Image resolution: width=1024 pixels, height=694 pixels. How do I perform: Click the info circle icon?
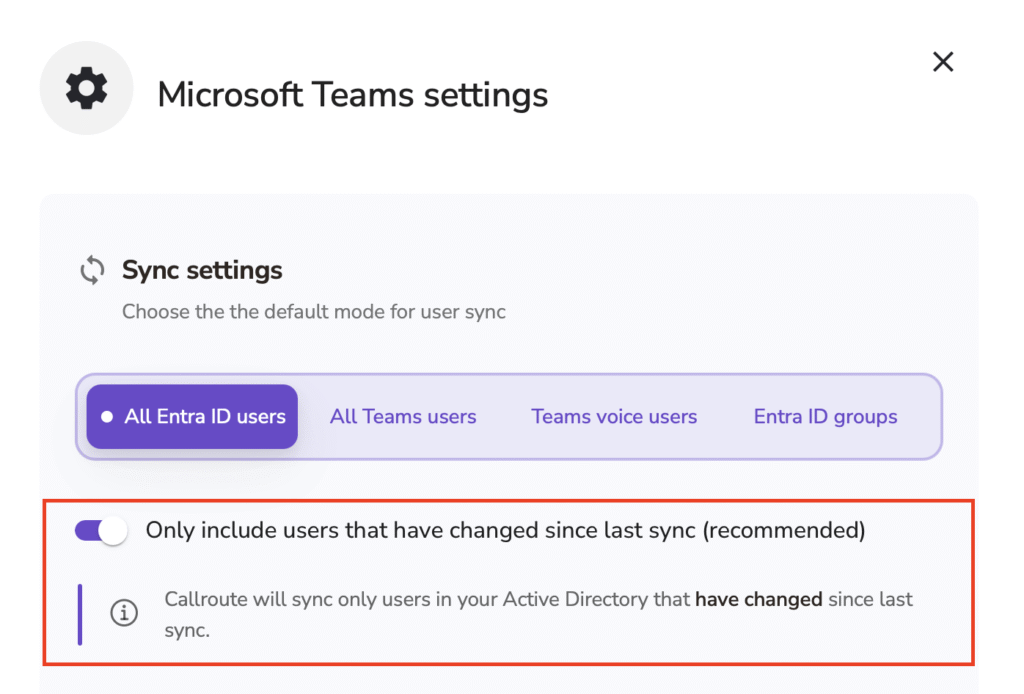point(124,614)
